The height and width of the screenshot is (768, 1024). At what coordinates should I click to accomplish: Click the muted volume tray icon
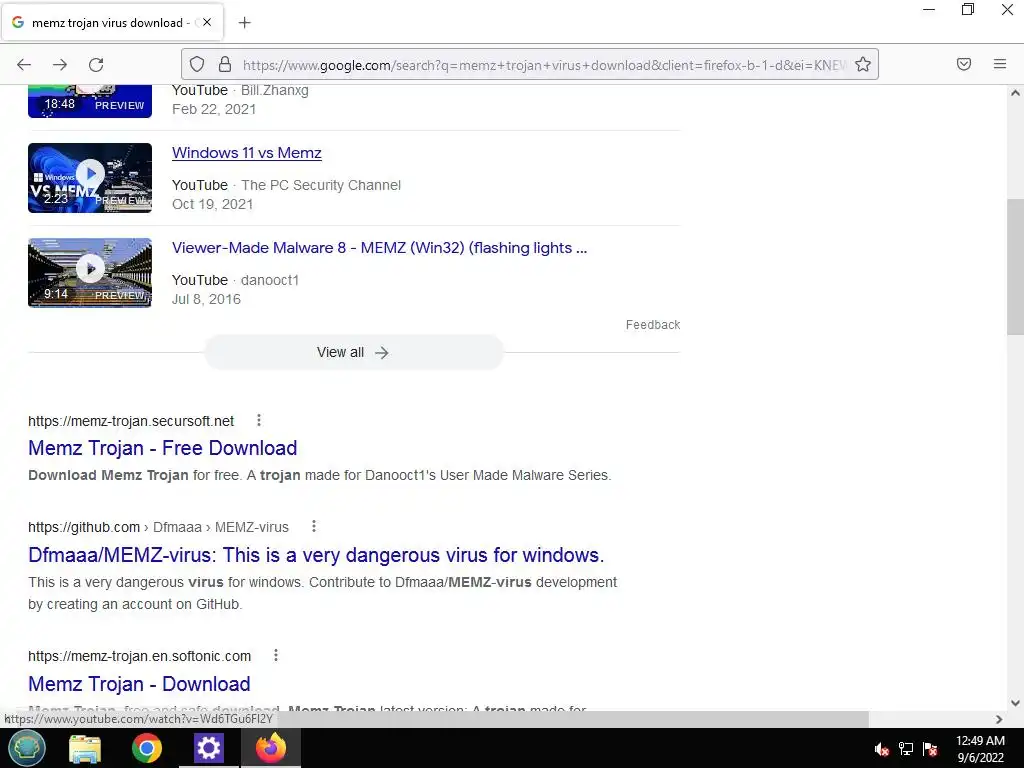882,749
